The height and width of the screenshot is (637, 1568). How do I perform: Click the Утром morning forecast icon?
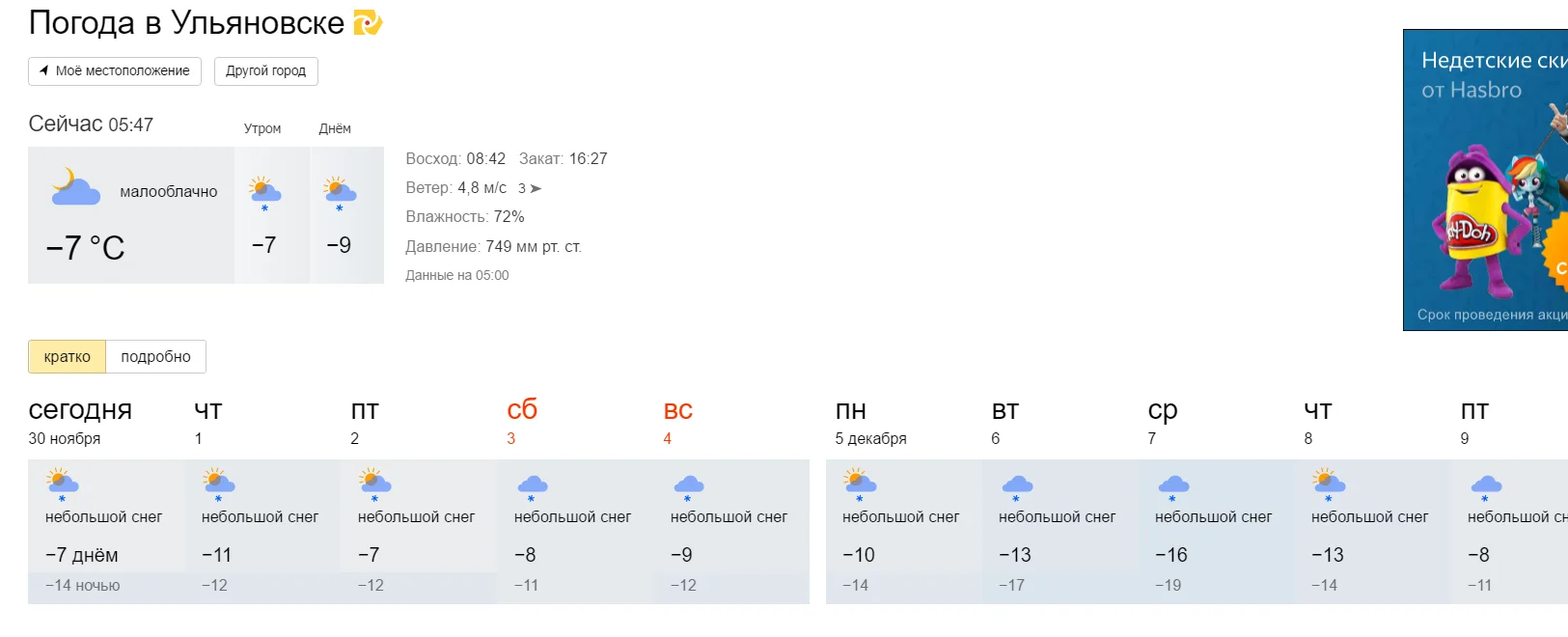264,191
